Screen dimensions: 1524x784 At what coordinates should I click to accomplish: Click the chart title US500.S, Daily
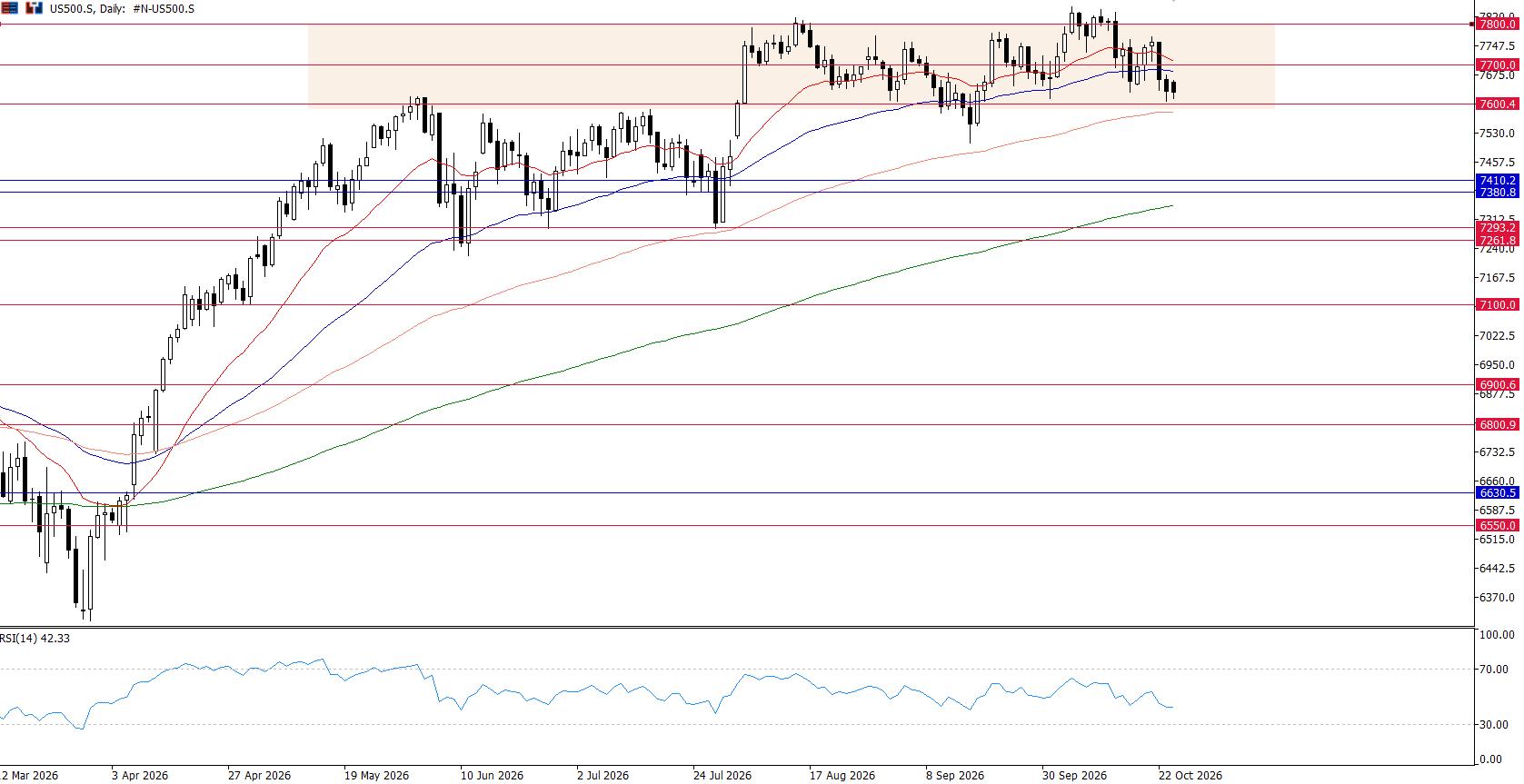click(x=87, y=9)
